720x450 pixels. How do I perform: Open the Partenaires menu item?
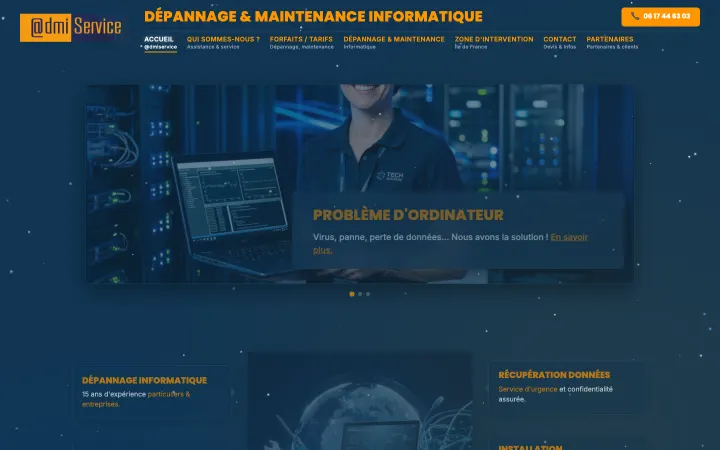coord(612,43)
